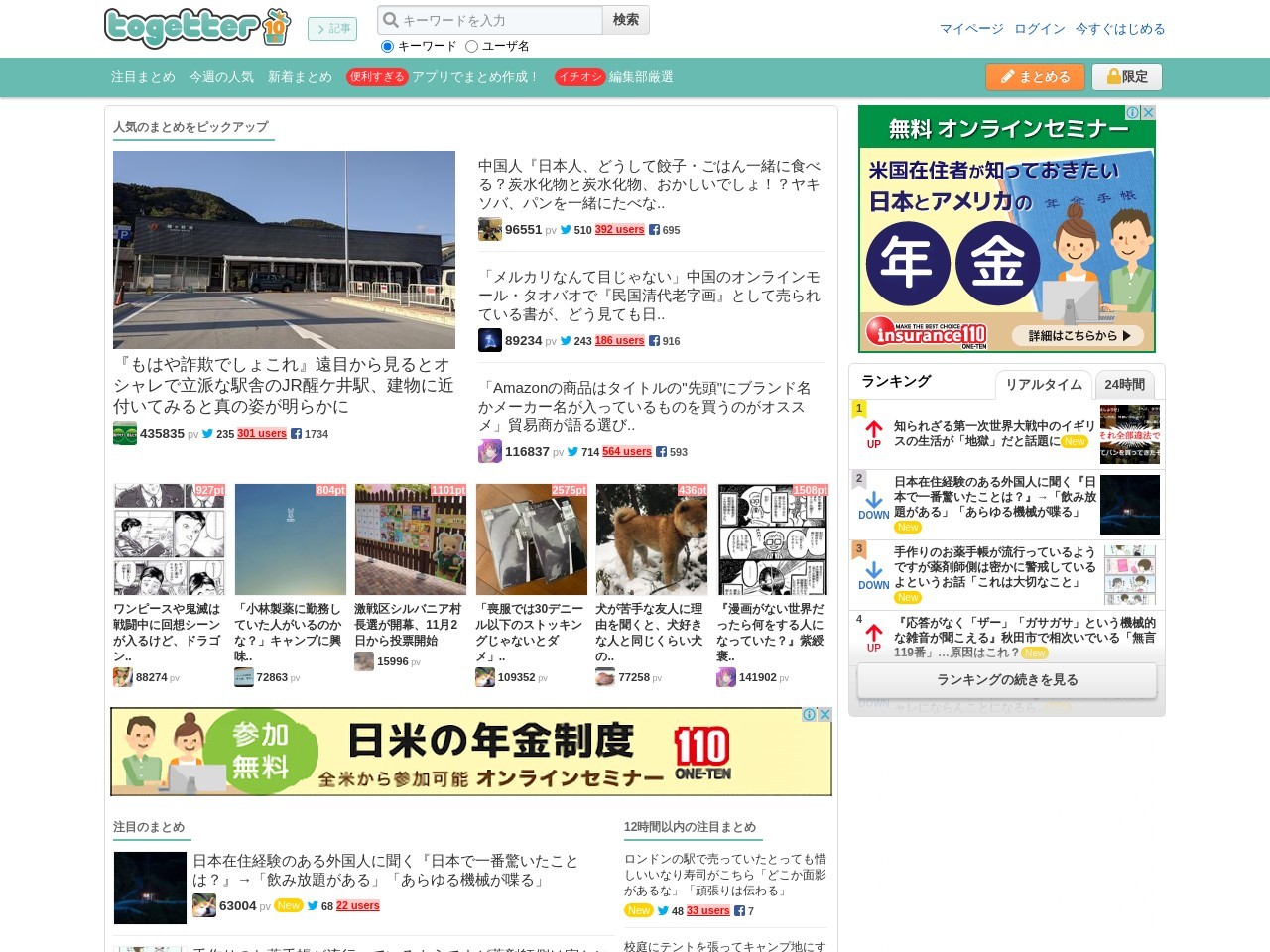1270x952 pixels.
Task: Open the JR醒ケ井駅 station photo
Action: tap(284, 250)
